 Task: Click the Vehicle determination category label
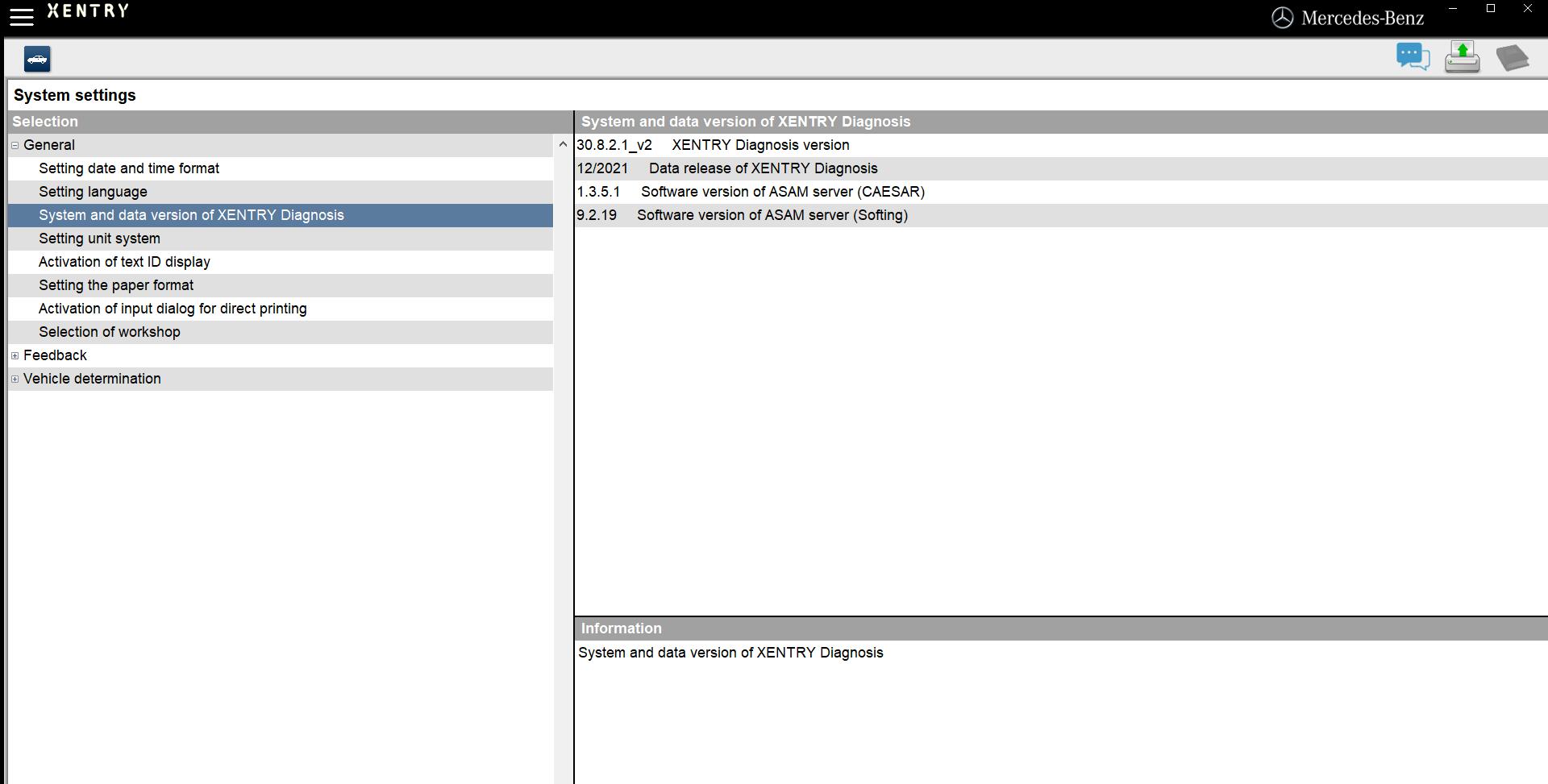coord(92,379)
